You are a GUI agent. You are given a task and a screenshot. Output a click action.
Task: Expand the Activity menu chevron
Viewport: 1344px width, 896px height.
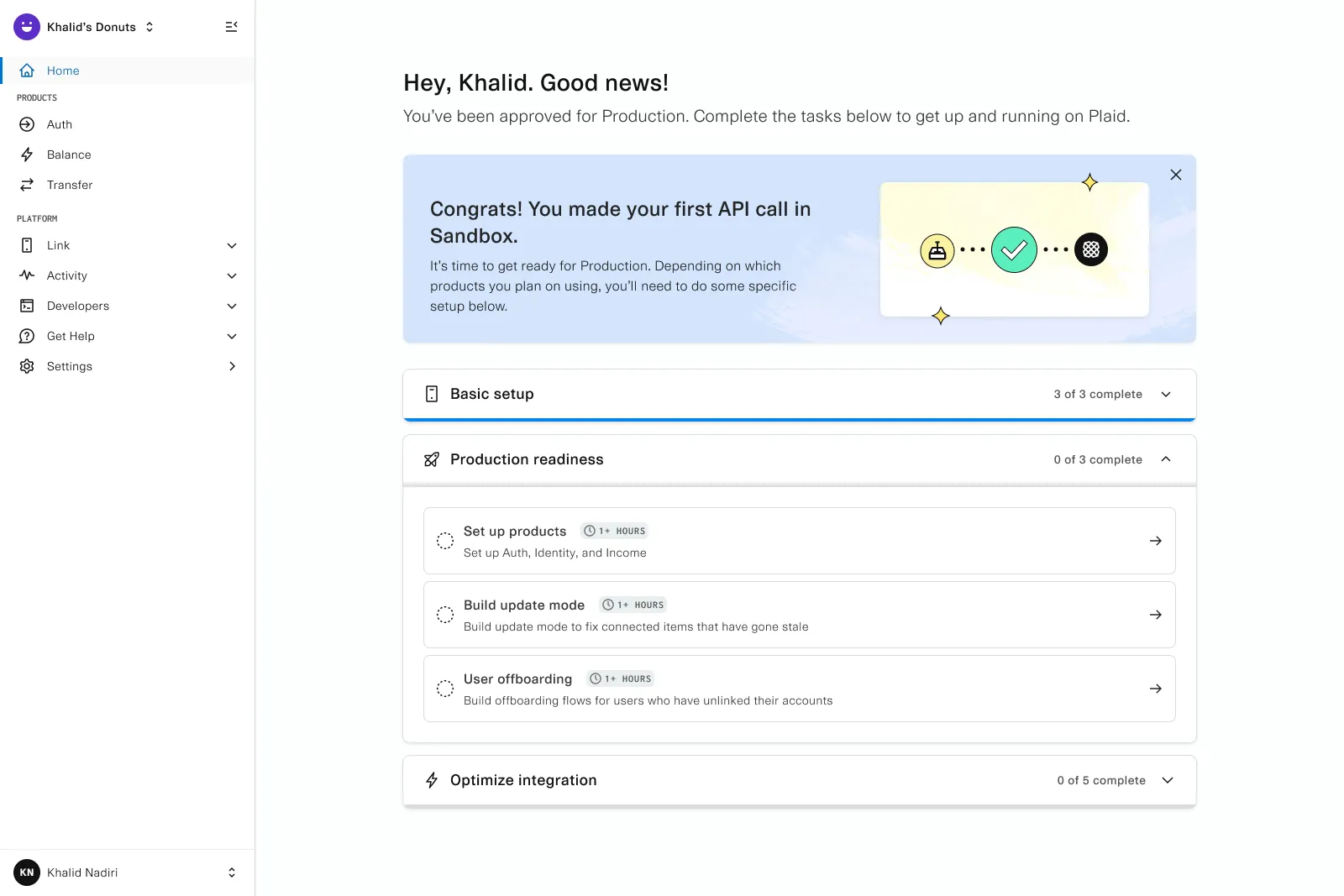(x=232, y=275)
